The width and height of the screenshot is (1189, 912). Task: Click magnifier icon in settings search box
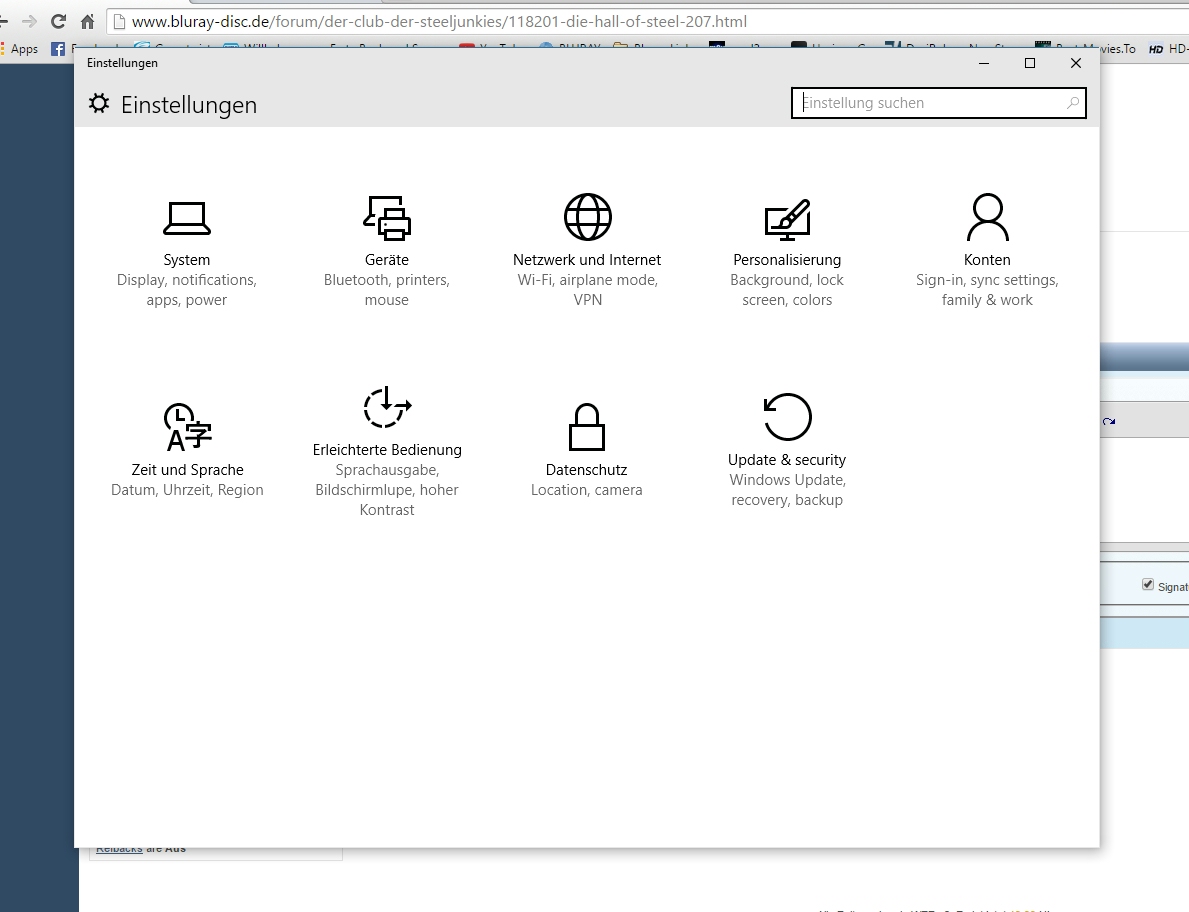pos(1073,103)
